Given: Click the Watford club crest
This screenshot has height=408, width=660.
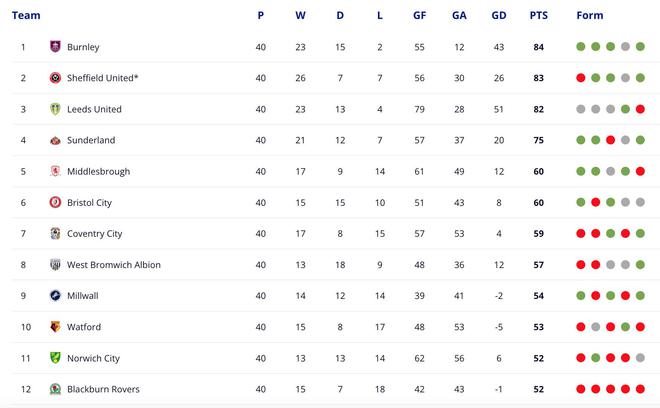Looking at the screenshot, I should (x=55, y=327).
